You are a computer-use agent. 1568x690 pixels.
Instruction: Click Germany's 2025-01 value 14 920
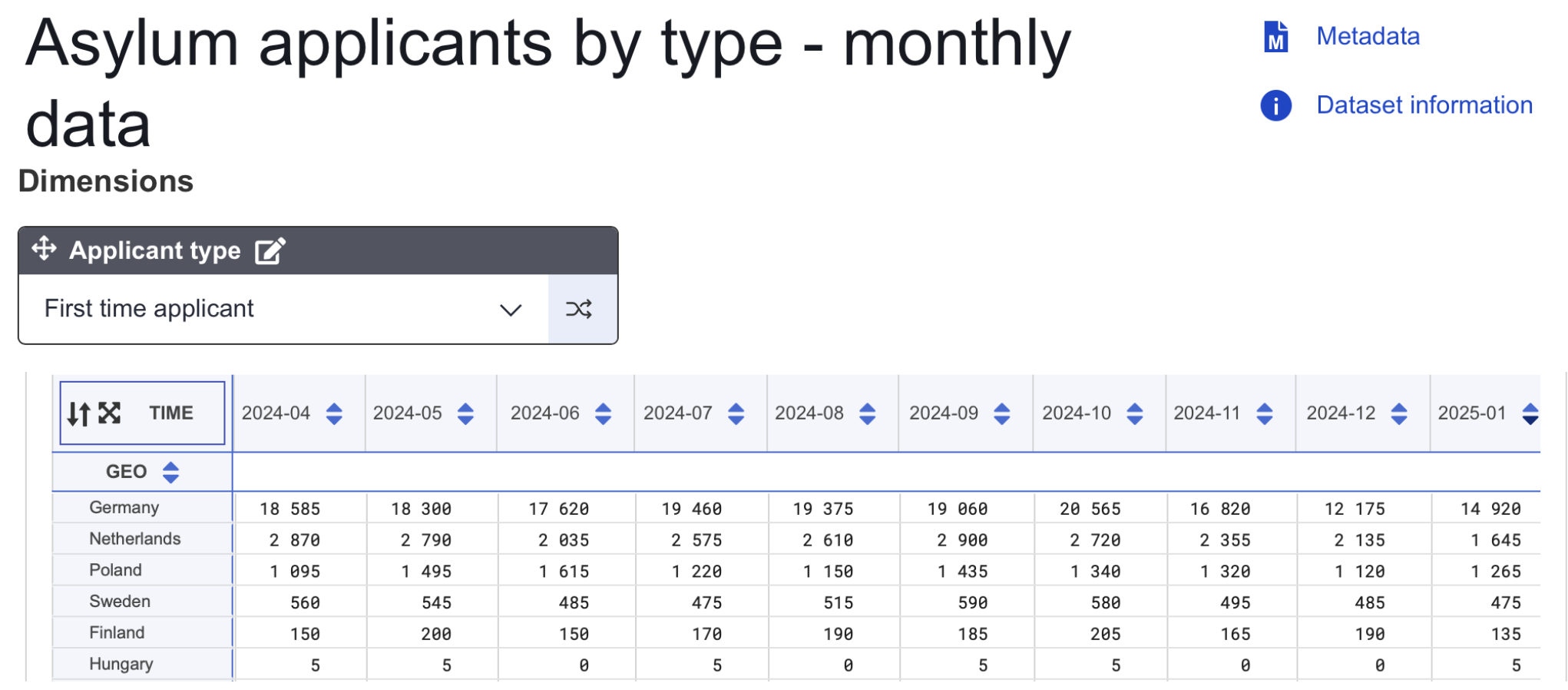[x=1490, y=509]
